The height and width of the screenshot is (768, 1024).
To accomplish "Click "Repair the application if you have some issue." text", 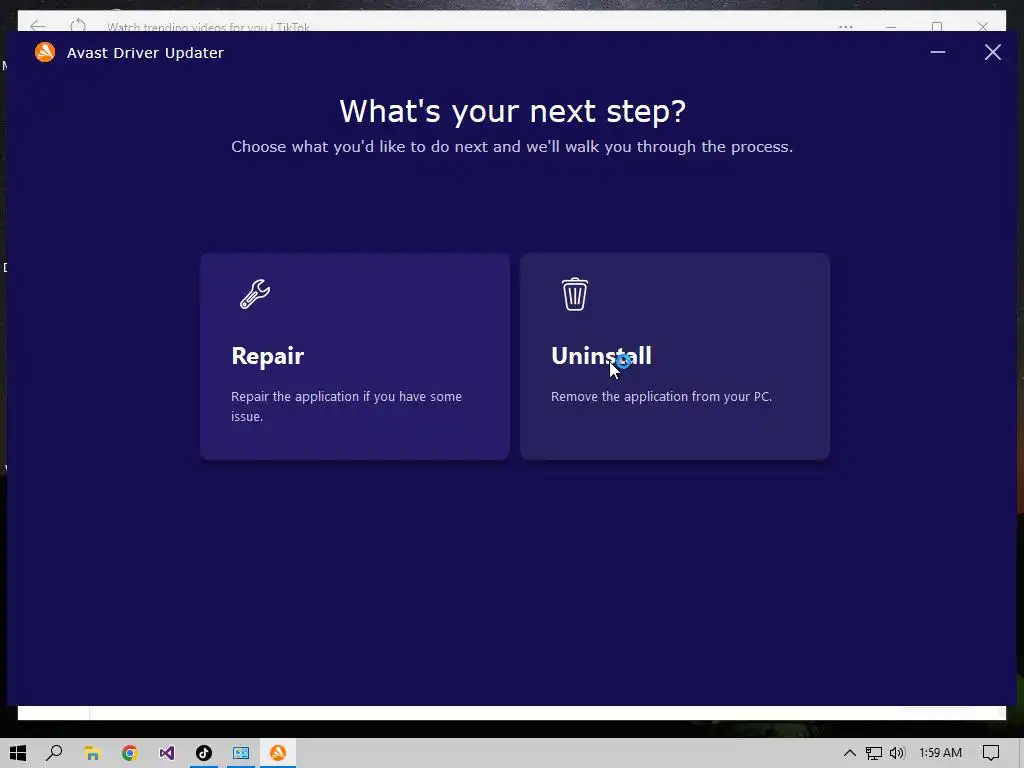I will coord(346,406).
